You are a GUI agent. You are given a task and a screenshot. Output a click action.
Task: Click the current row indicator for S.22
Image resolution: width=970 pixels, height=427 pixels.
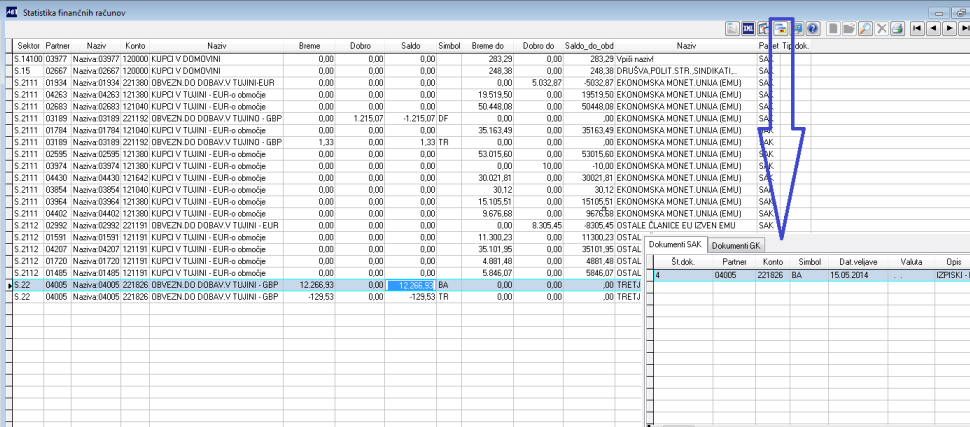click(9, 285)
